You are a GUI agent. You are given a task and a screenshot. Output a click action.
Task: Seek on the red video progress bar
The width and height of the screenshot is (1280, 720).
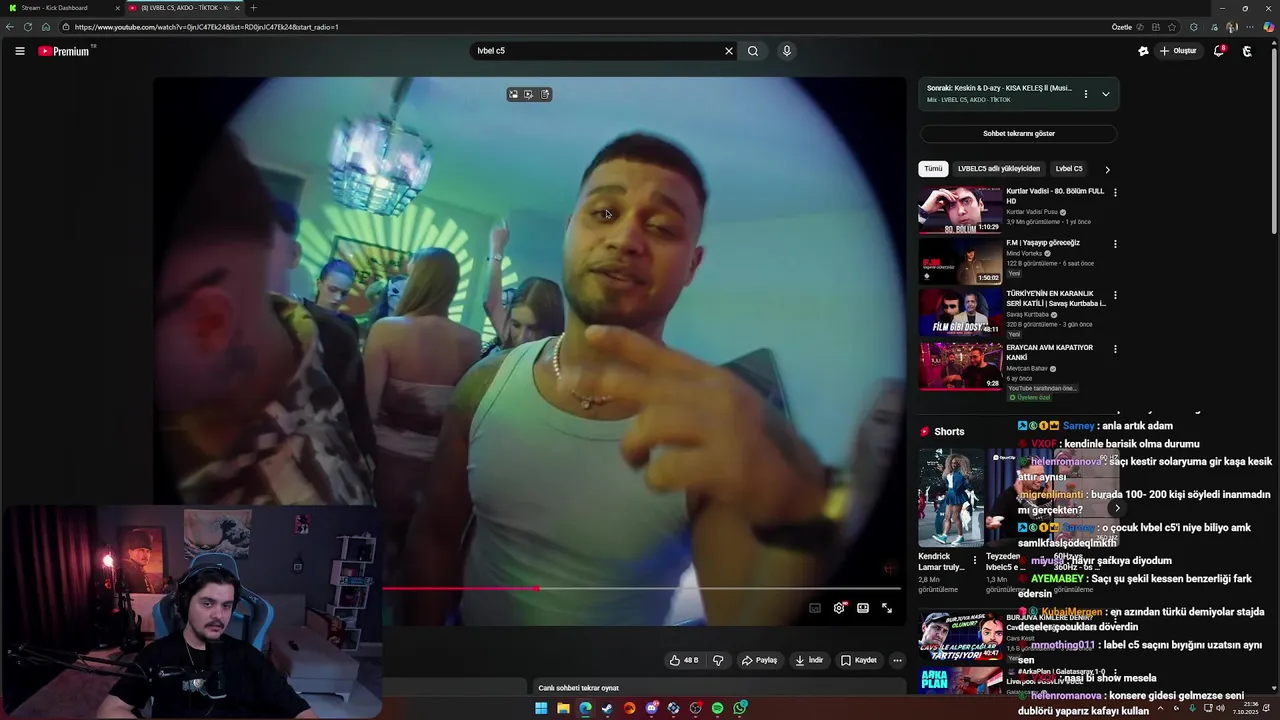click(640, 588)
